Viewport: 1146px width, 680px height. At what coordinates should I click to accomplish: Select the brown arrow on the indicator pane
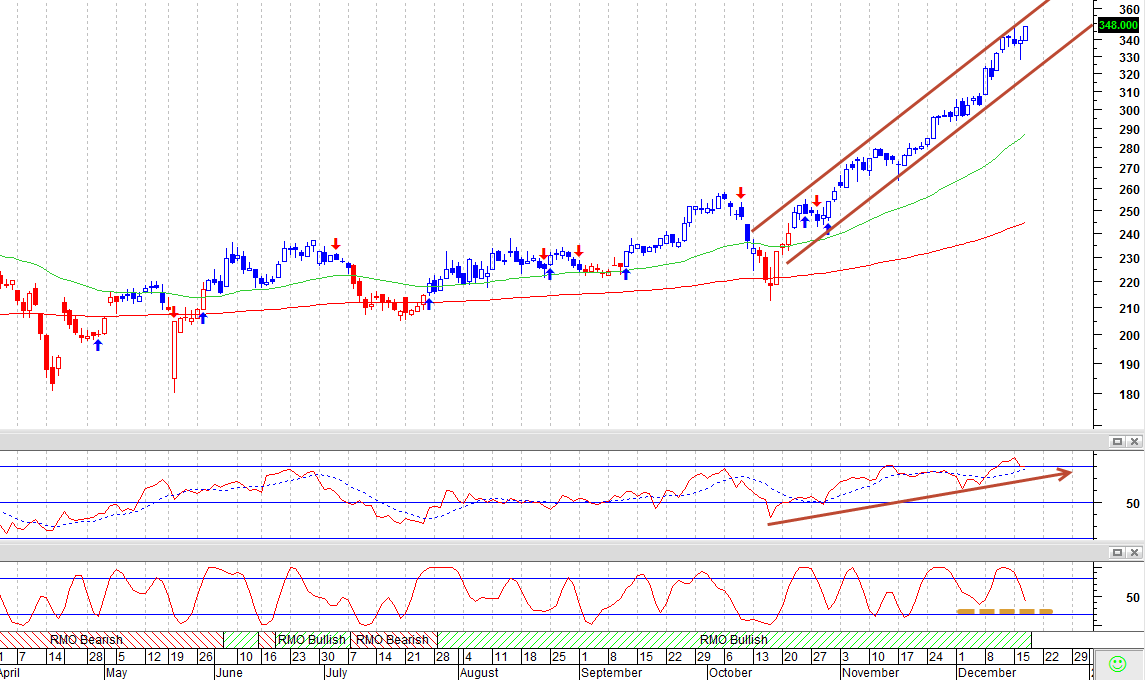pos(920,498)
